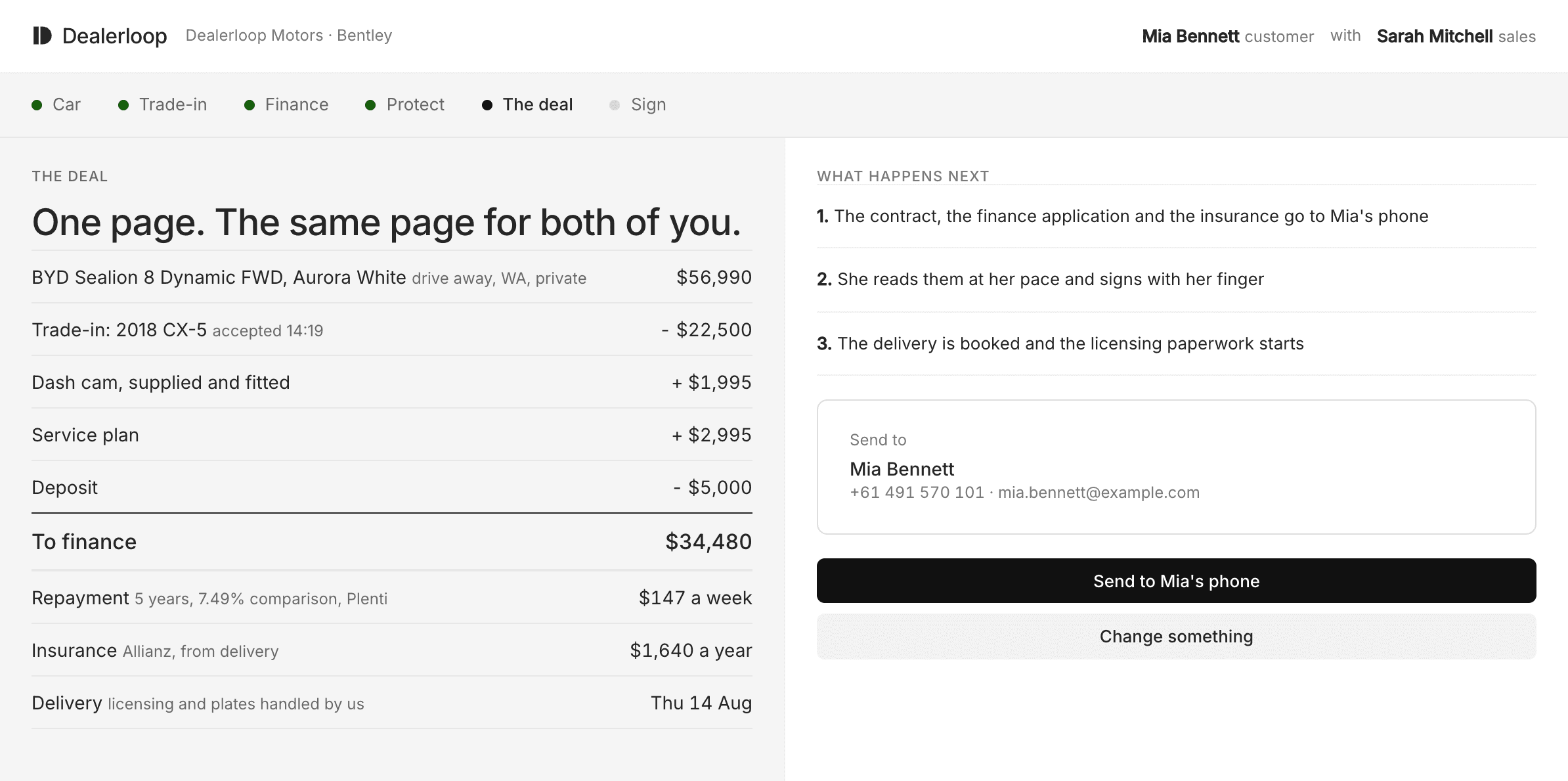Click the - $22,500 trade-in amount
1568x781 pixels.
click(x=707, y=330)
